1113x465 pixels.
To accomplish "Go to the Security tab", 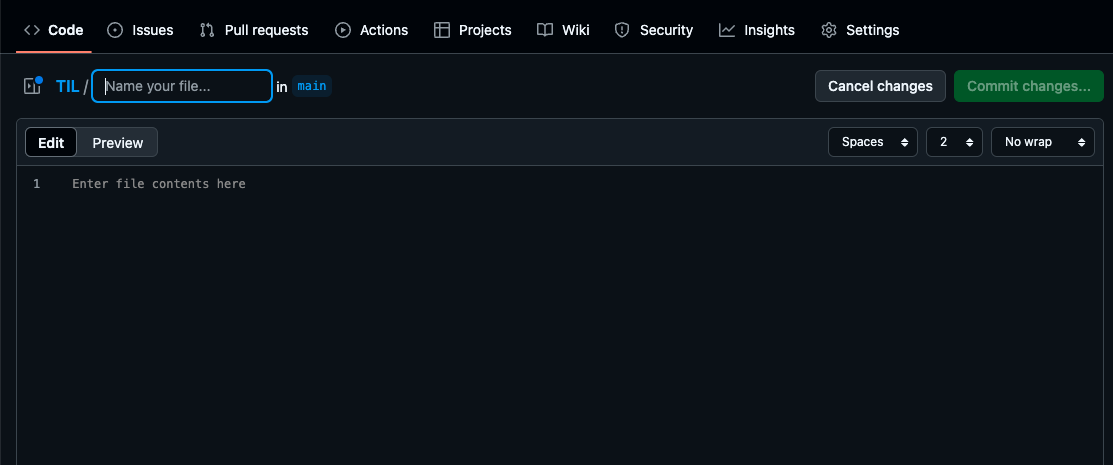I will [x=653, y=30].
